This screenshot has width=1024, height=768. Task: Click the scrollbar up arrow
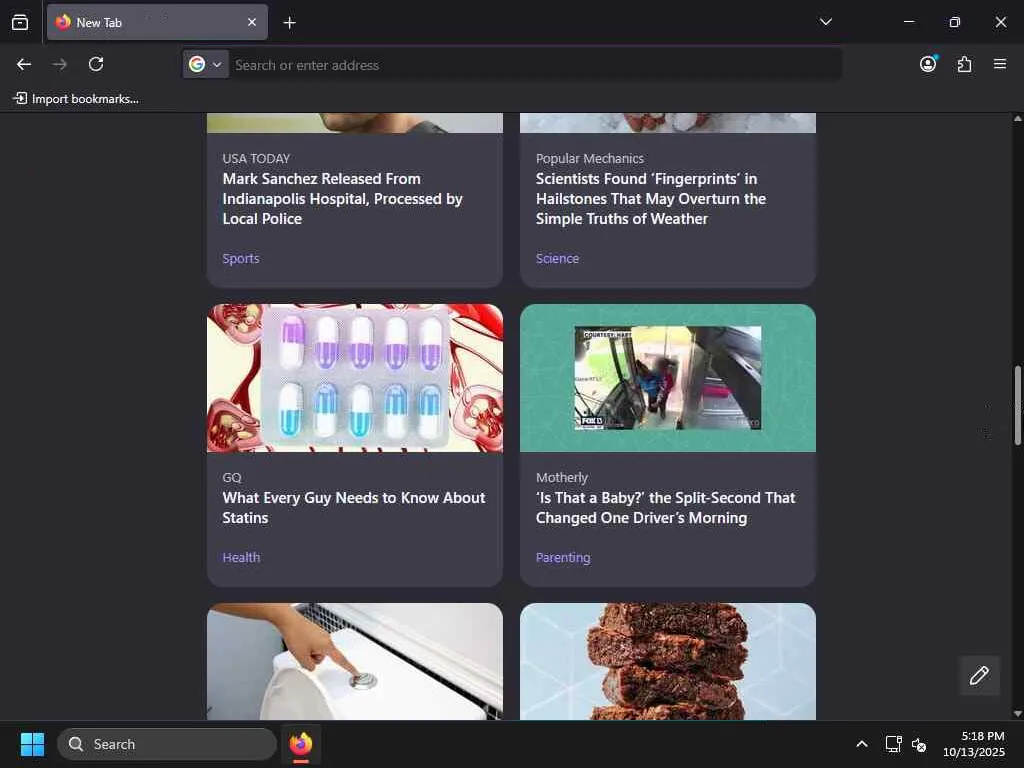point(1017,118)
